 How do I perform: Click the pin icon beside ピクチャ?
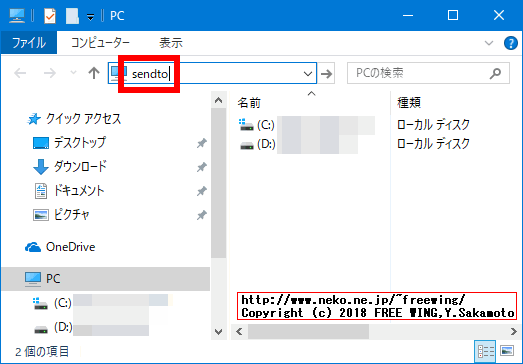[x=201, y=215]
